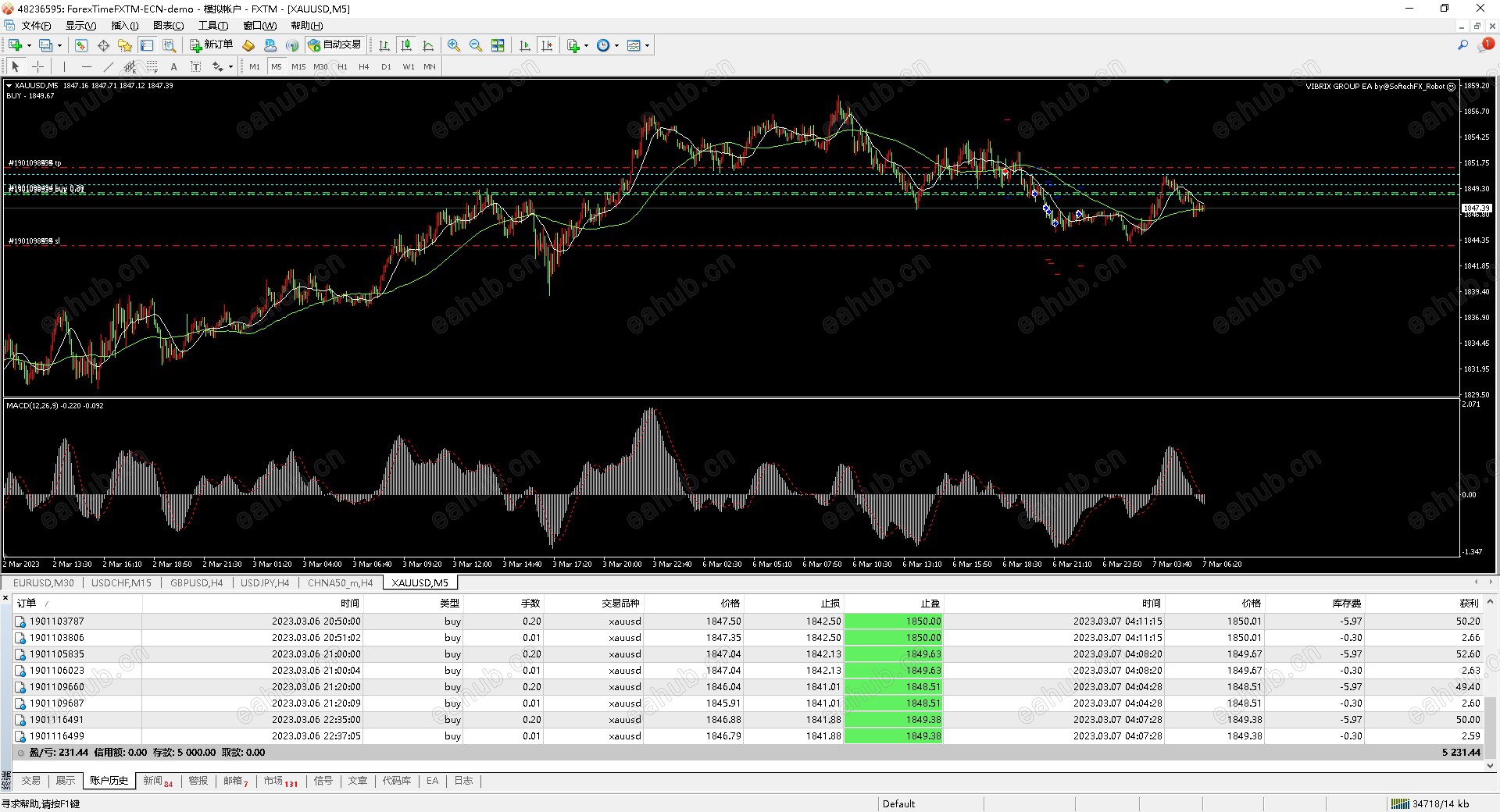
Task: Expand the indicators list dropdown arrow
Action: pos(586,45)
